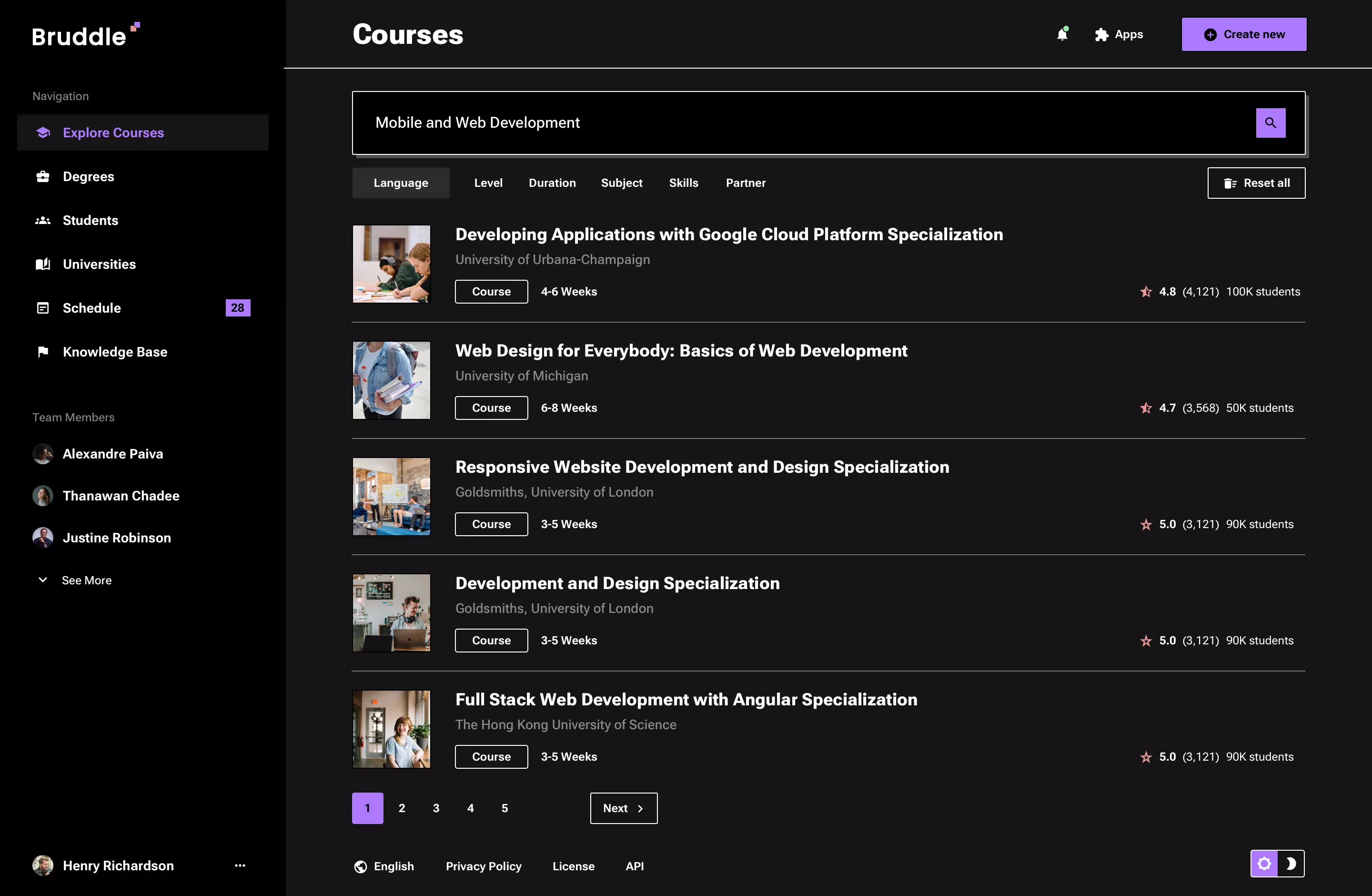1372x896 pixels.
Task: Toggle the Language filter chip
Action: click(x=401, y=183)
